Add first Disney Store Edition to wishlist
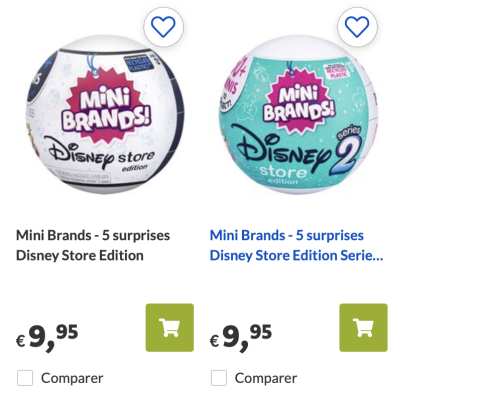The height and width of the screenshot is (399, 480). (163, 27)
